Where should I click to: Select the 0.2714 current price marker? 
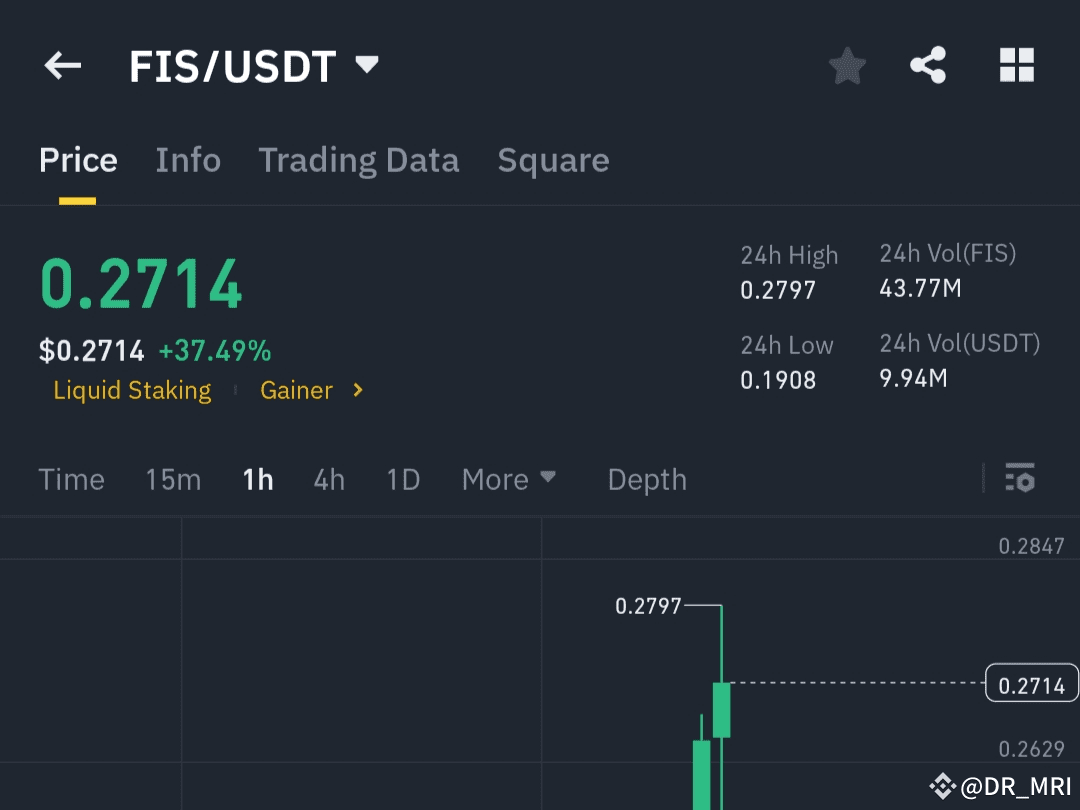(1031, 684)
